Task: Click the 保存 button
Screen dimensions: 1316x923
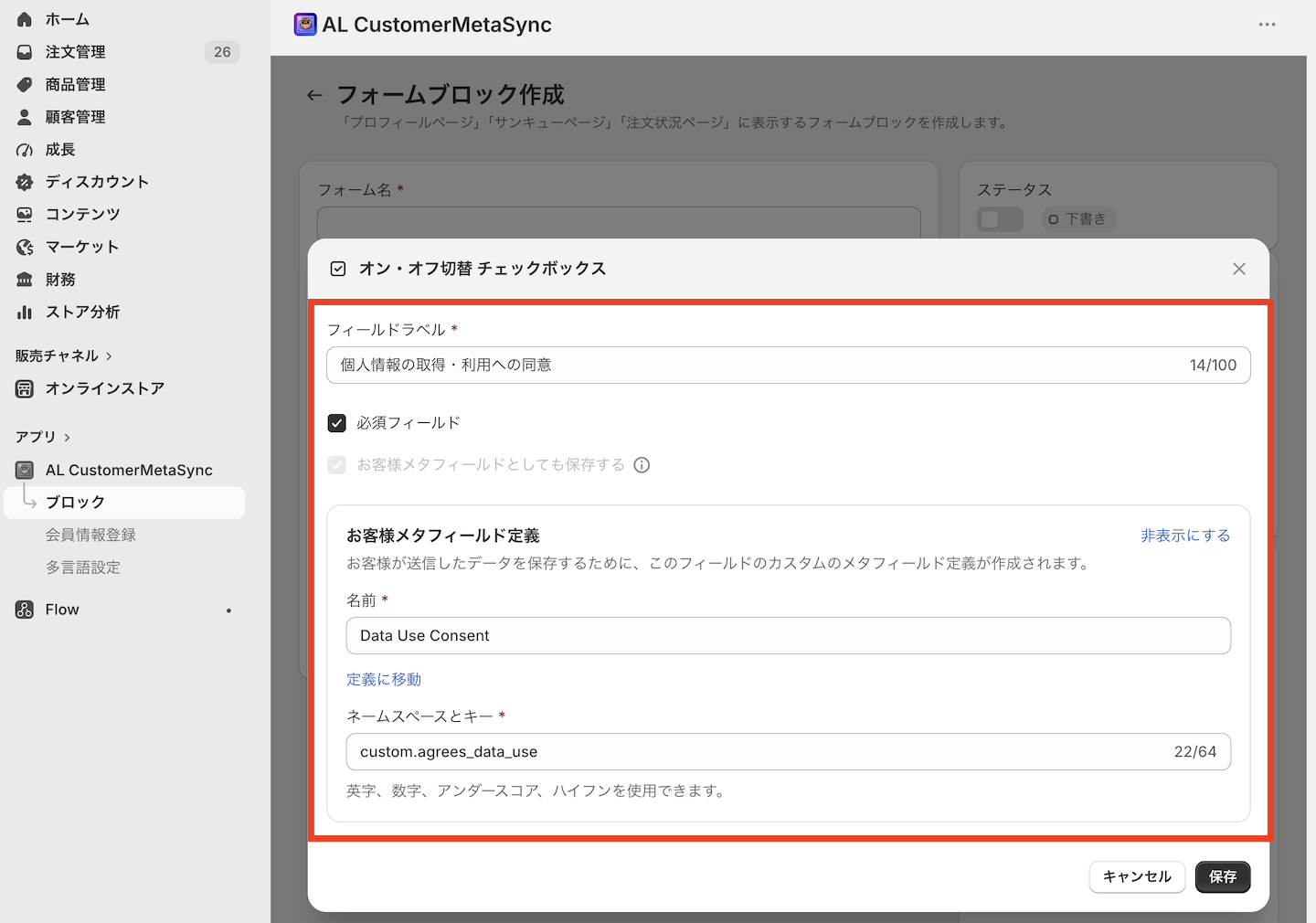Action: [1223, 877]
